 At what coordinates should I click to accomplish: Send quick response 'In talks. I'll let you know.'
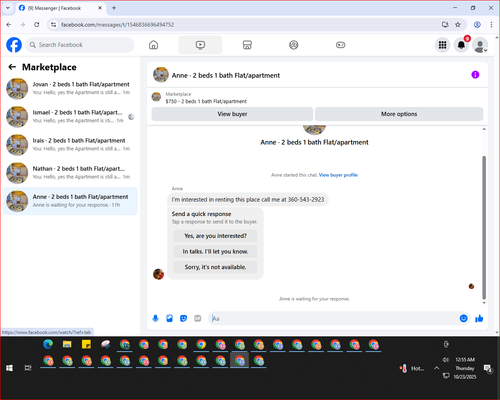(x=215, y=251)
